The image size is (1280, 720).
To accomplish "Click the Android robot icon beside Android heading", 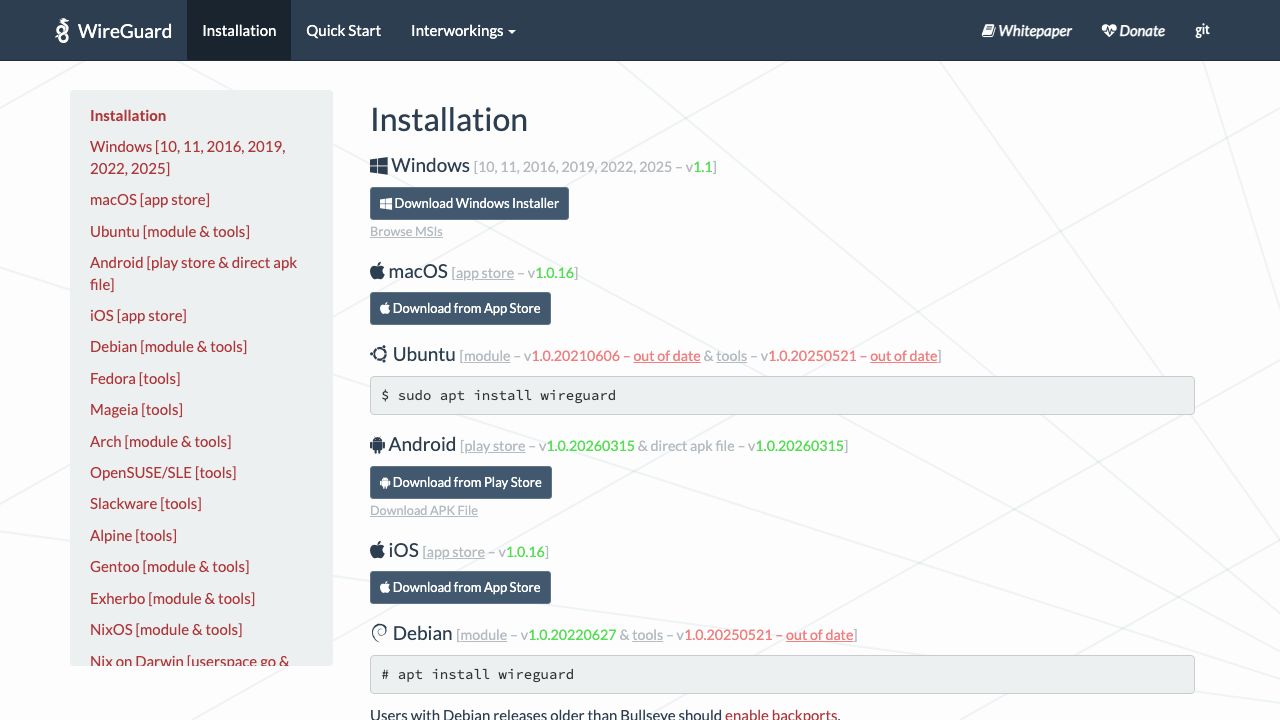I will coord(377,445).
